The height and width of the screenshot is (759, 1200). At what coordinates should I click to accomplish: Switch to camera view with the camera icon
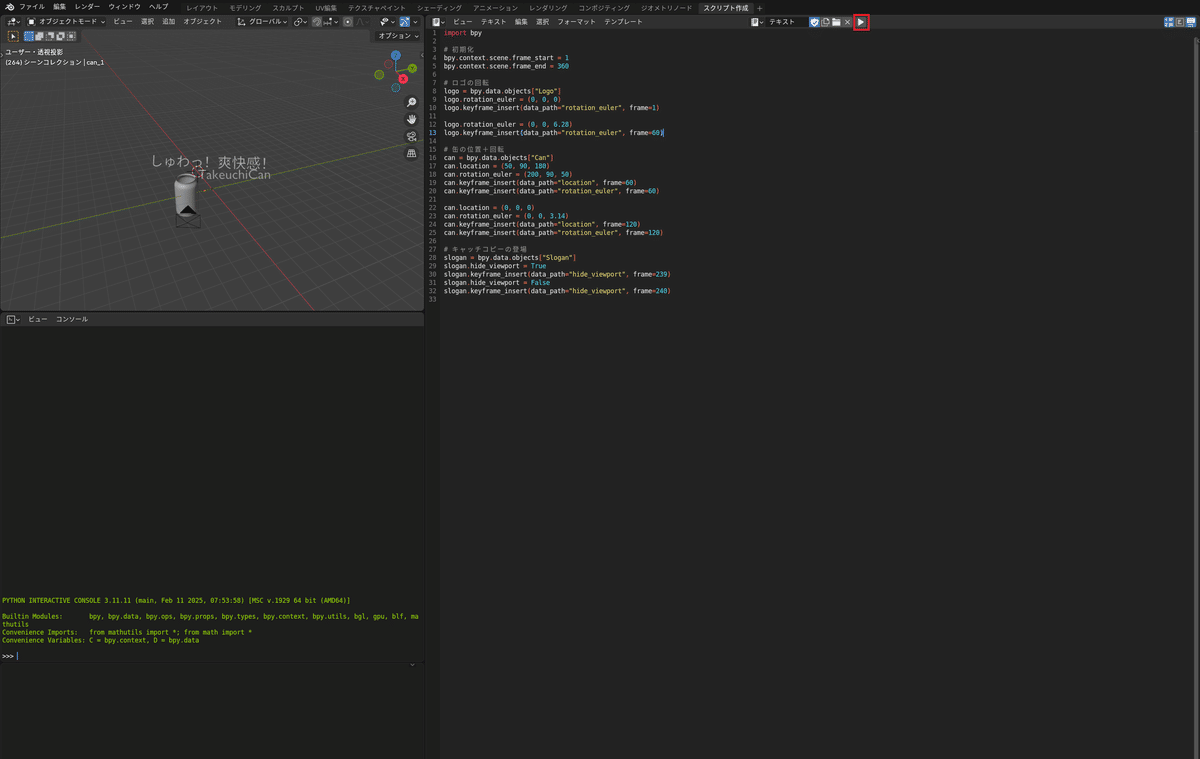pyautogui.click(x=411, y=137)
